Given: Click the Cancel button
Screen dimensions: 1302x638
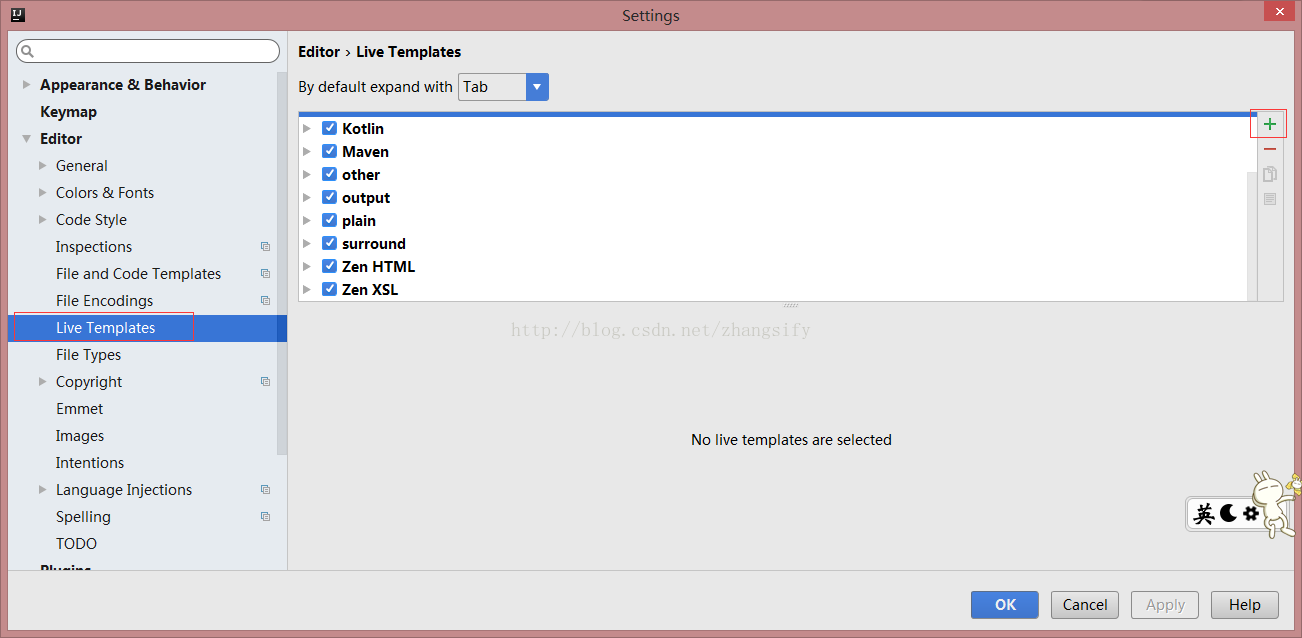Looking at the screenshot, I should 1085,605.
